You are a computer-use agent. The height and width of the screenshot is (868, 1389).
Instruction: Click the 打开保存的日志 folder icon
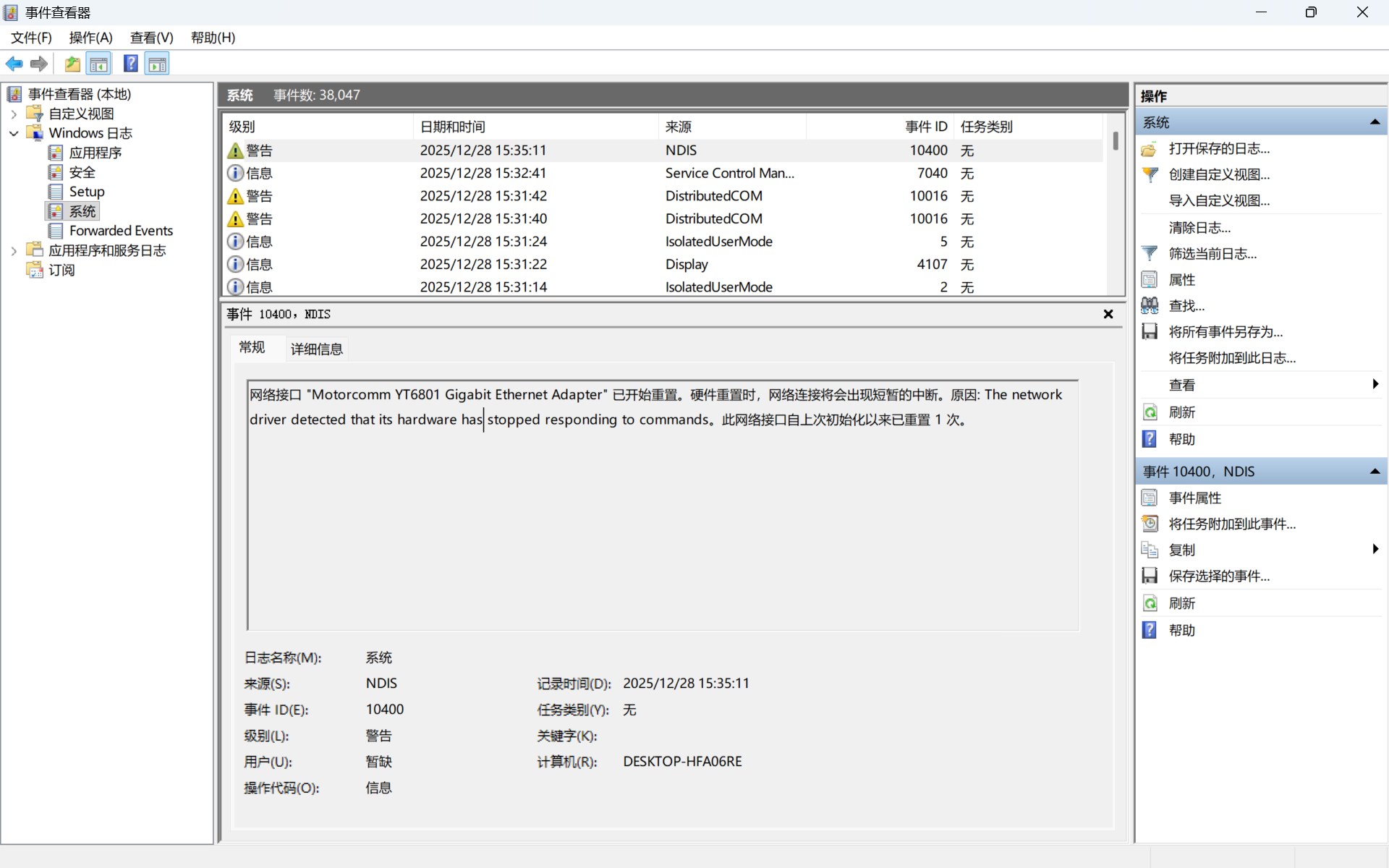click(1150, 149)
